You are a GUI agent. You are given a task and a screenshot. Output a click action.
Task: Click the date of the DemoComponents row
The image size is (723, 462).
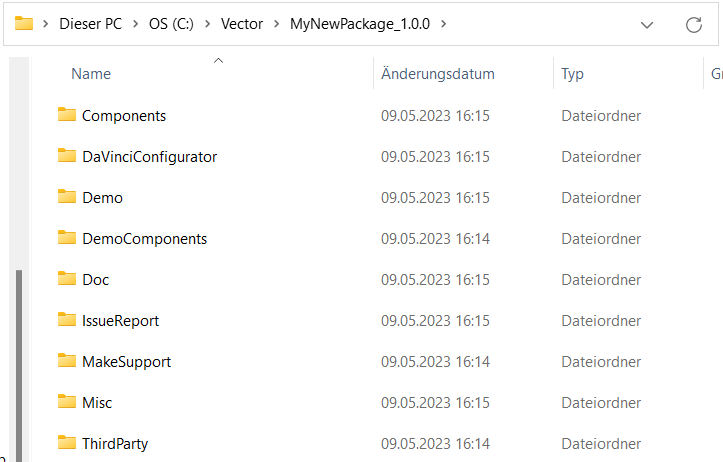click(x=435, y=239)
